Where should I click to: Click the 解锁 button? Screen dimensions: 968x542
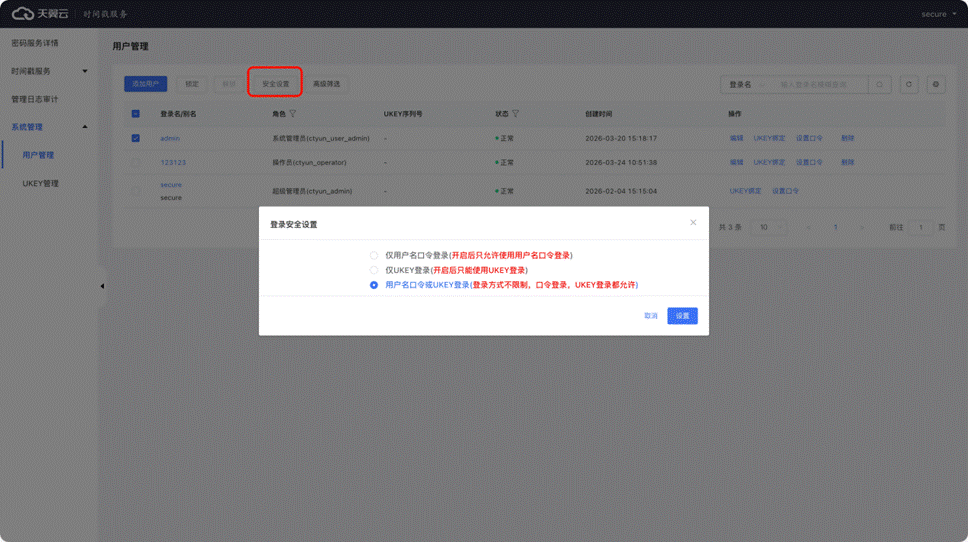(x=229, y=84)
